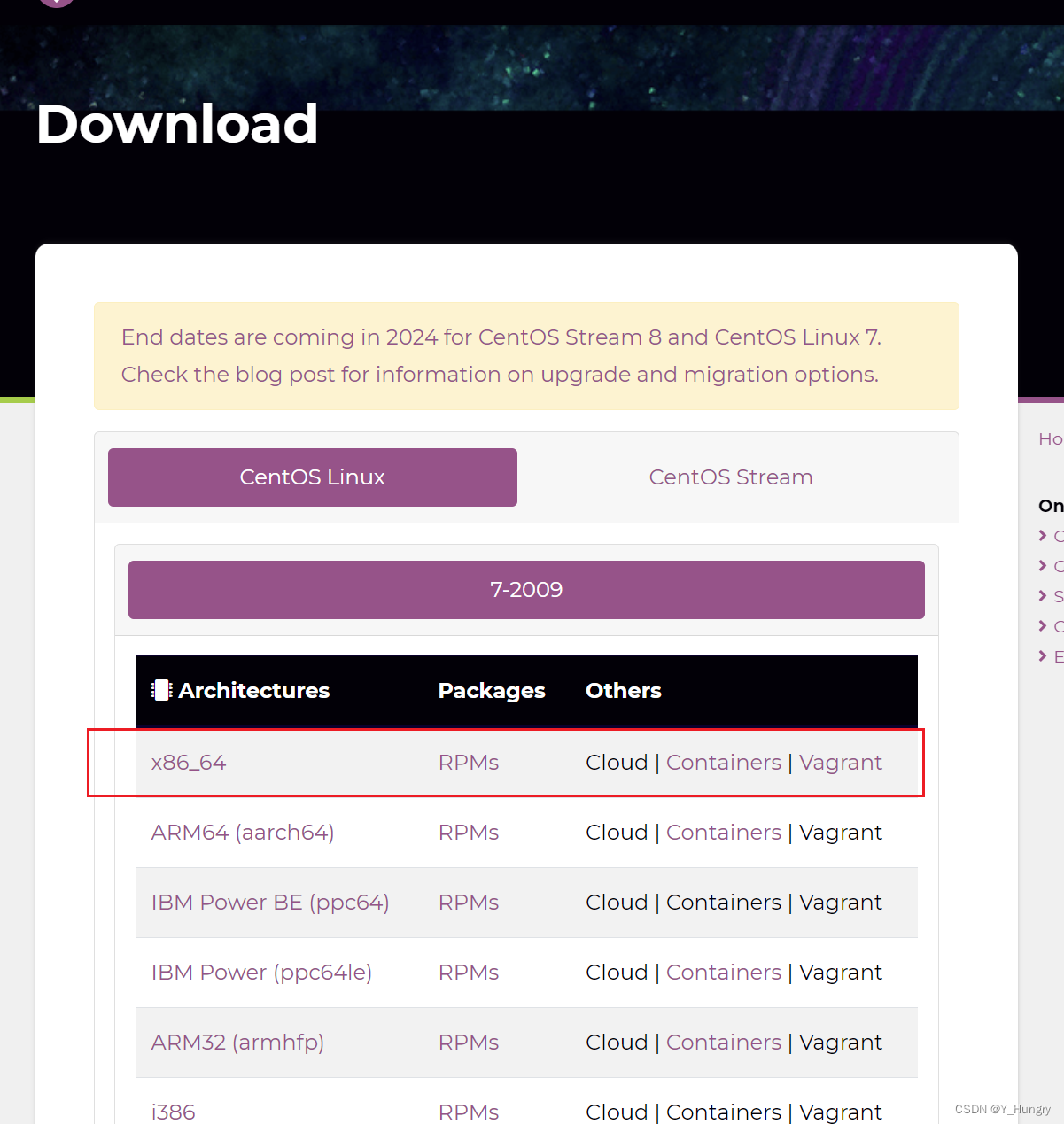Click Cloud text in x86_64 row
The image size is (1064, 1124).
(x=617, y=763)
